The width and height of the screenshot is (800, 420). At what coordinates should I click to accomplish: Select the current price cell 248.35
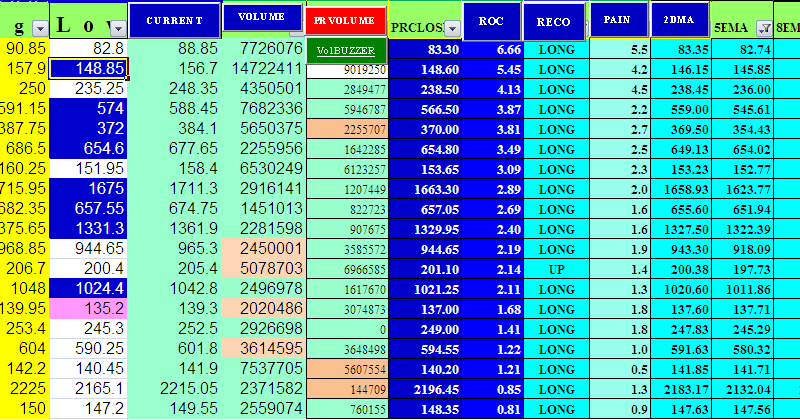click(x=174, y=88)
